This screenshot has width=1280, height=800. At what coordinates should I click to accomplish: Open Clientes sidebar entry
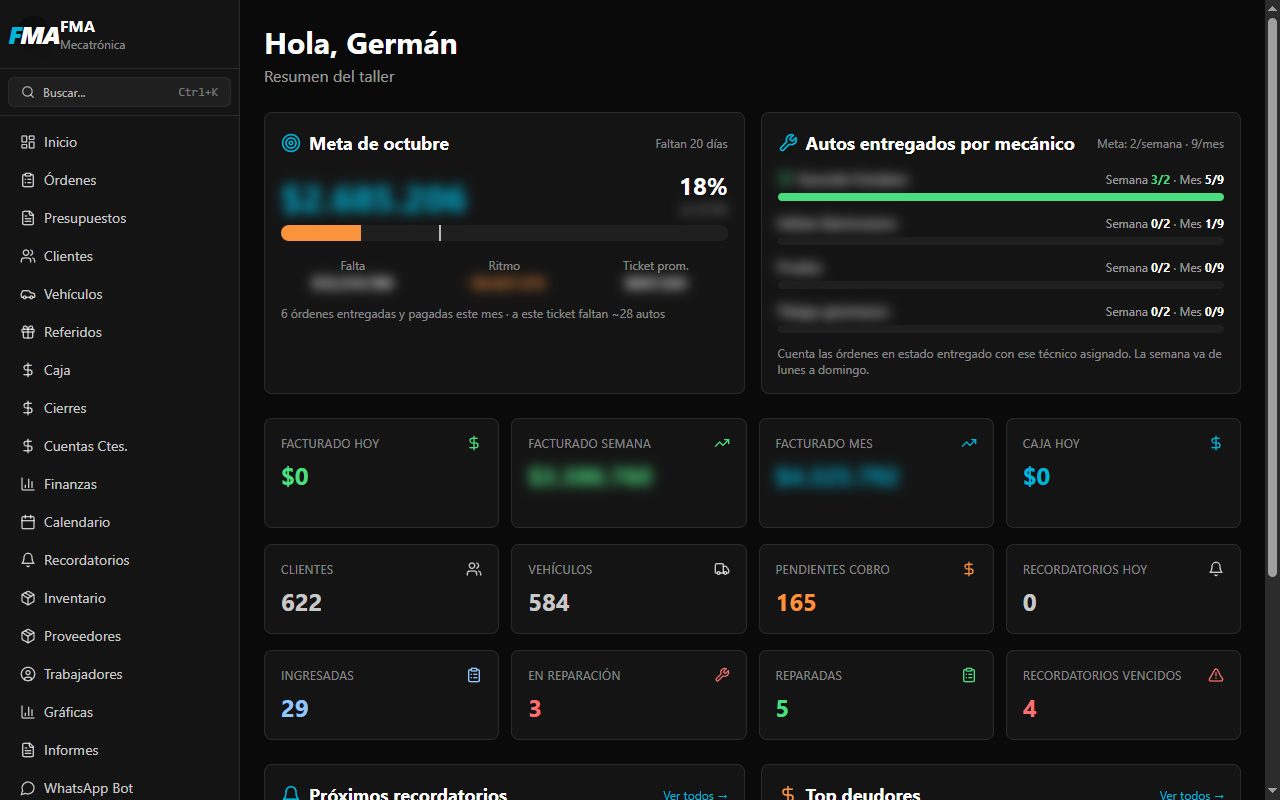(x=119, y=256)
